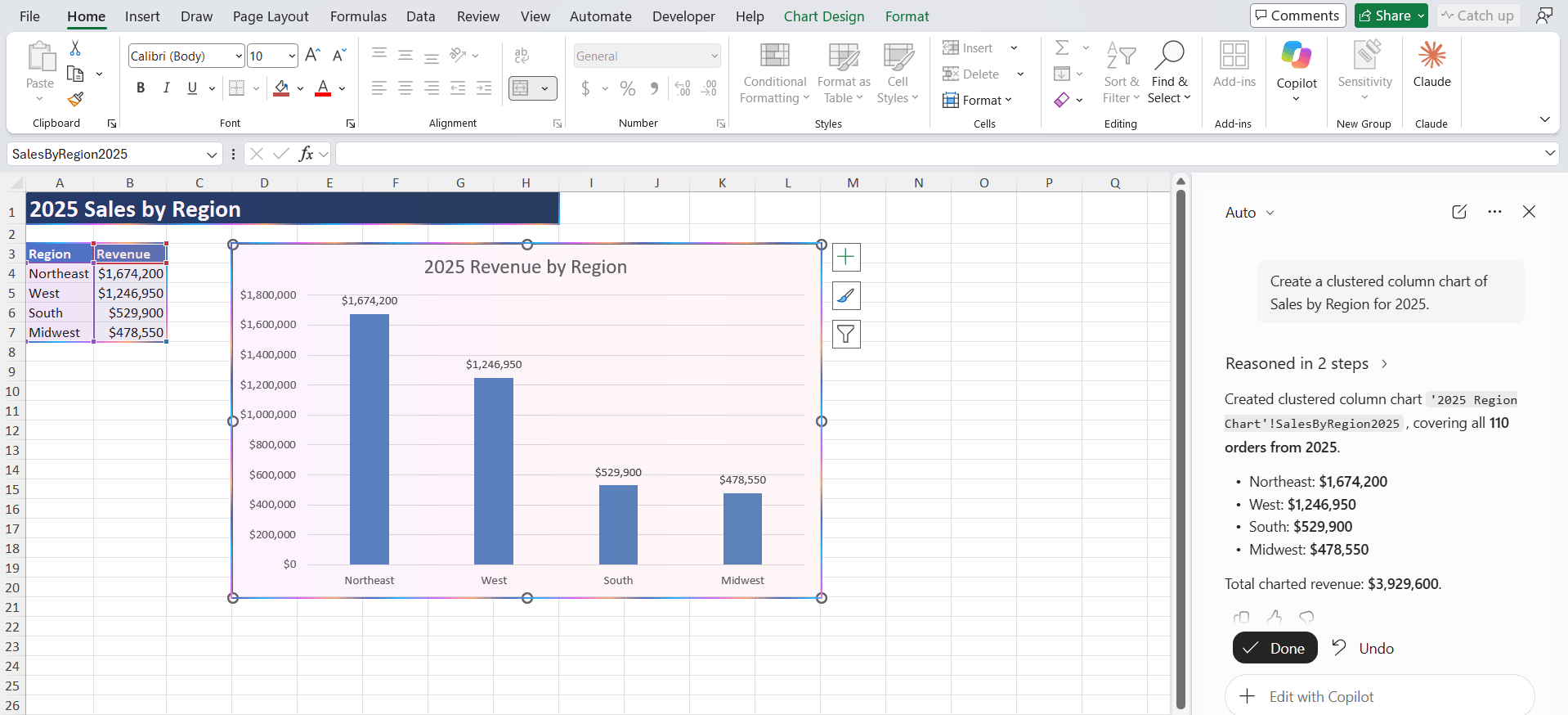This screenshot has height=715, width=1568.
Task: Apply accounting dollar format
Action: [x=585, y=88]
